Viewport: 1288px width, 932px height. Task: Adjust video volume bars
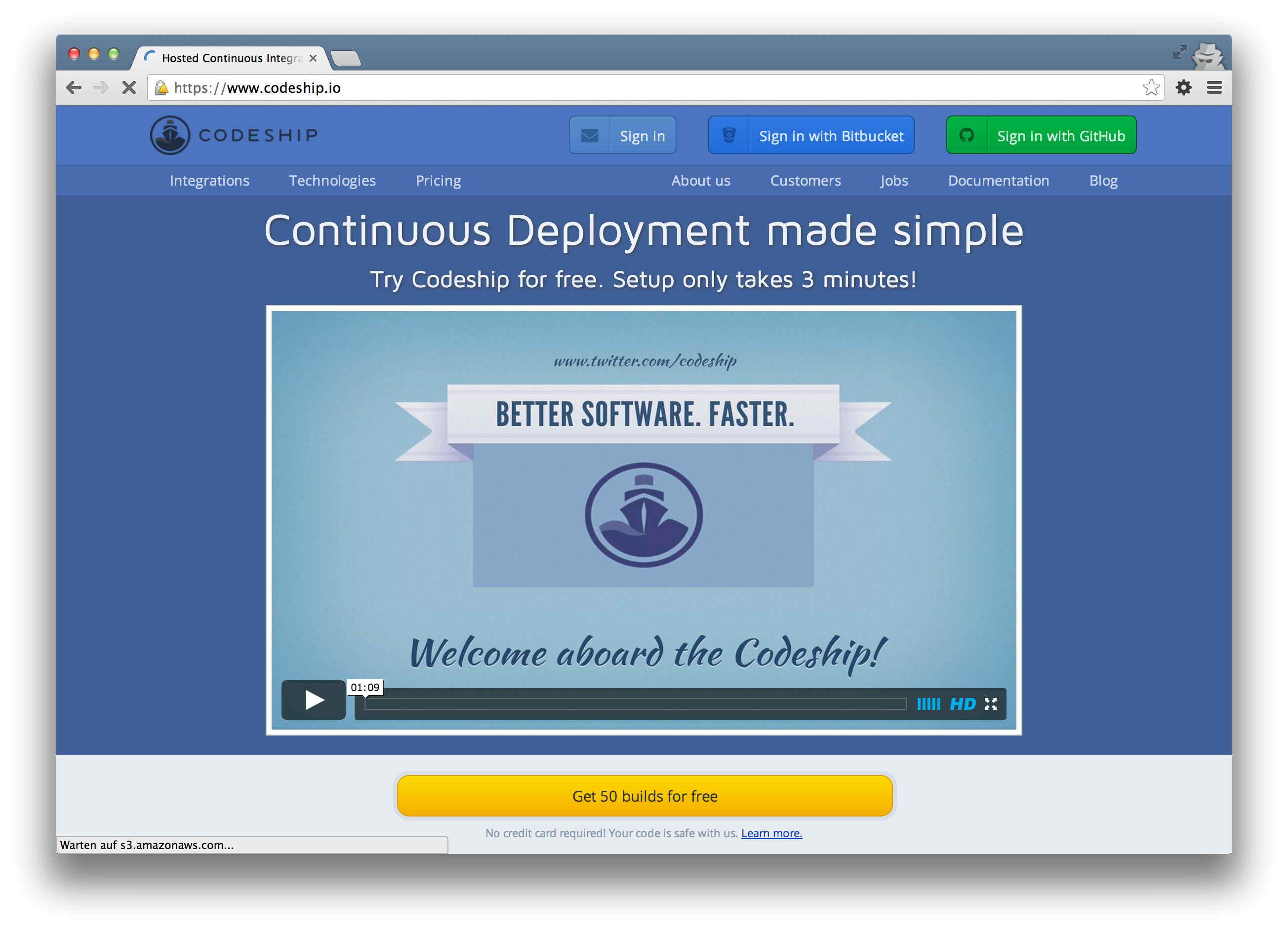click(928, 704)
